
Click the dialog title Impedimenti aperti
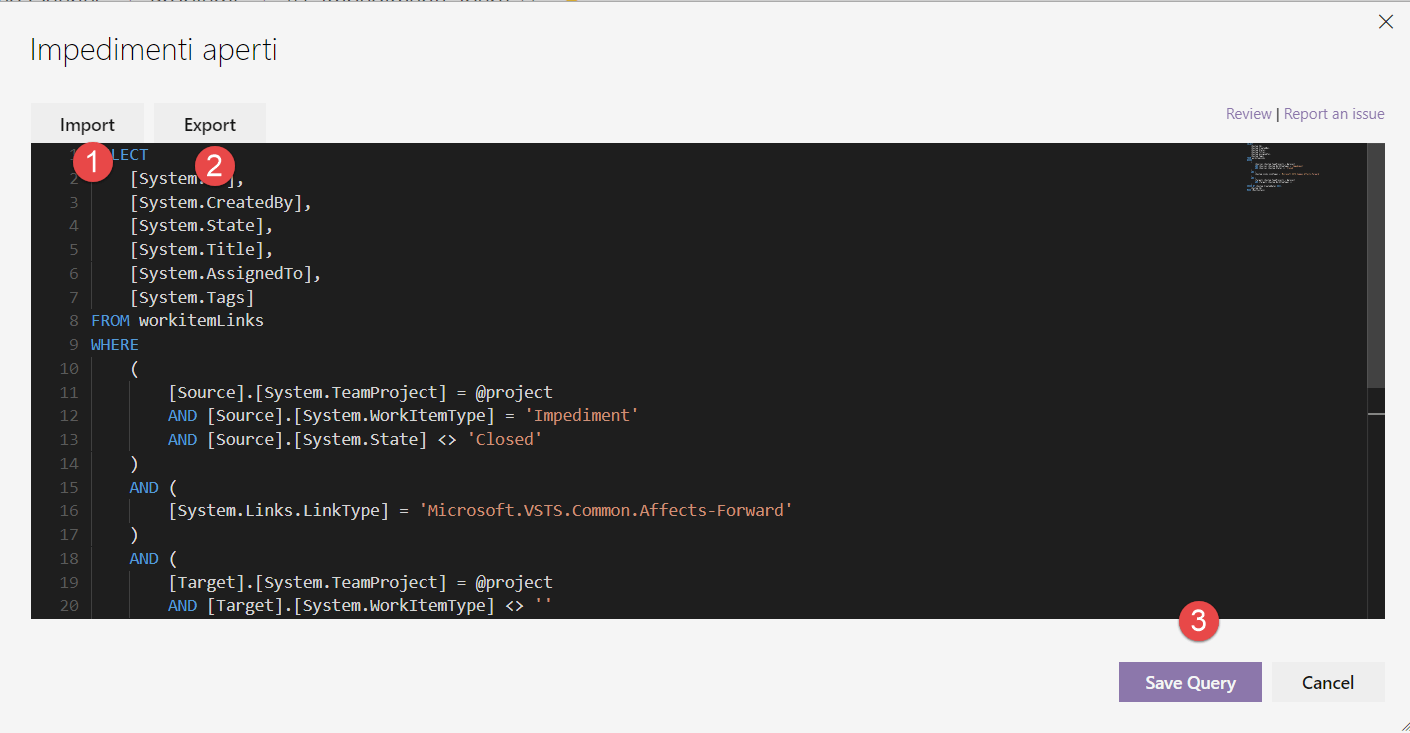pos(153,49)
